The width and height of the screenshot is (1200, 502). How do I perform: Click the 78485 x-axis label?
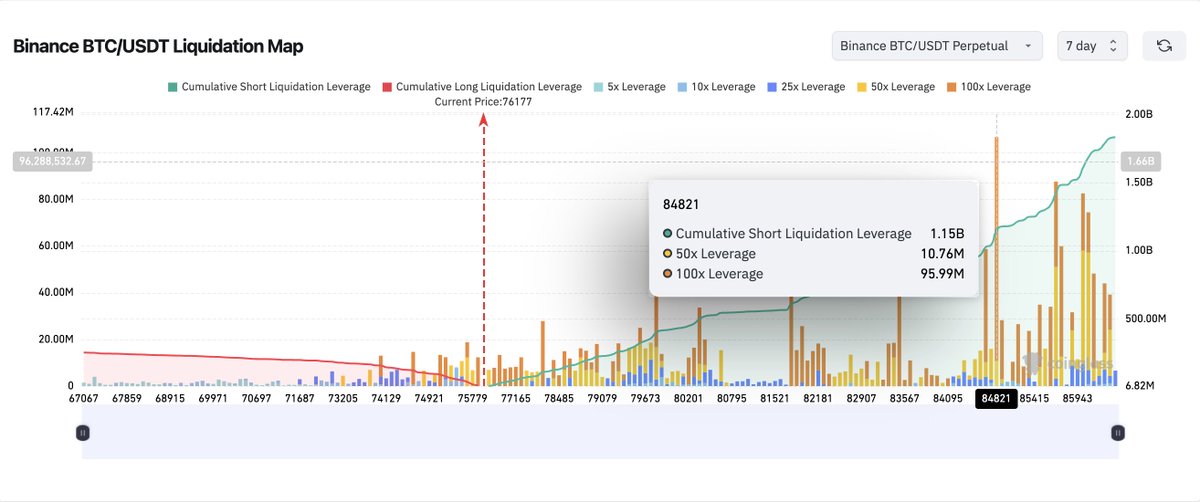[558, 398]
